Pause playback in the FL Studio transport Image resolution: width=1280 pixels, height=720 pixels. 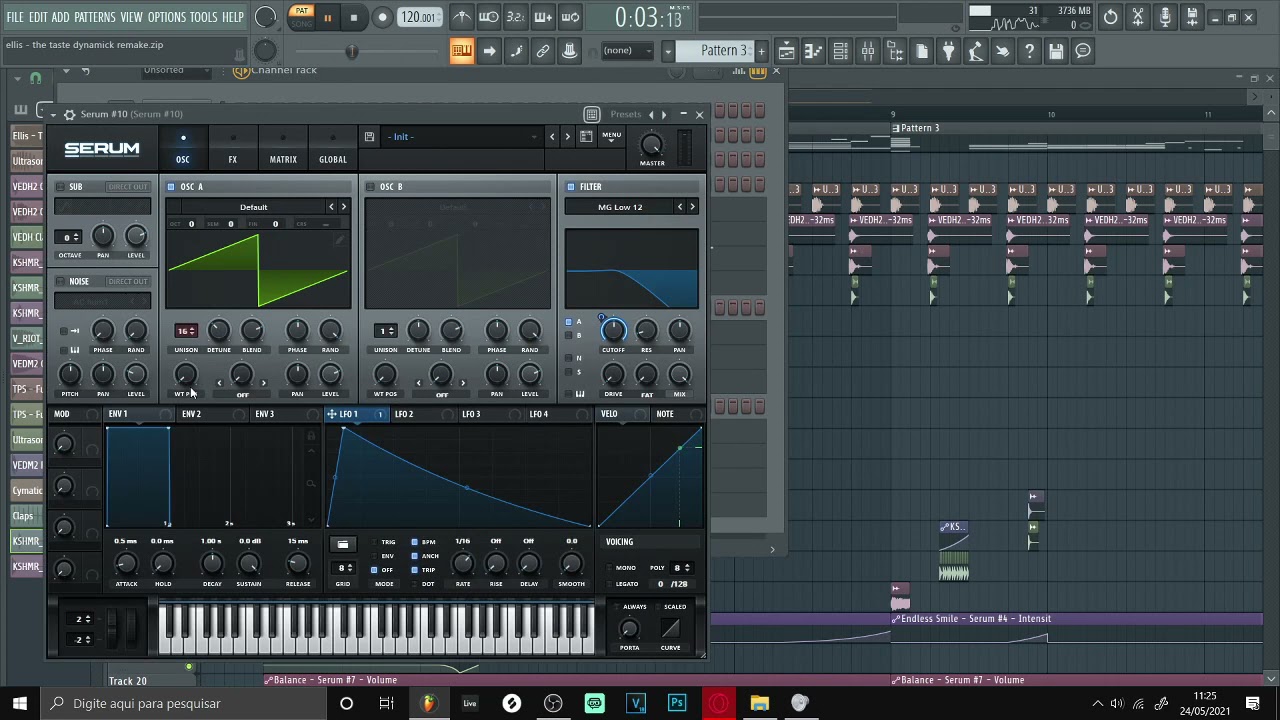pos(327,17)
